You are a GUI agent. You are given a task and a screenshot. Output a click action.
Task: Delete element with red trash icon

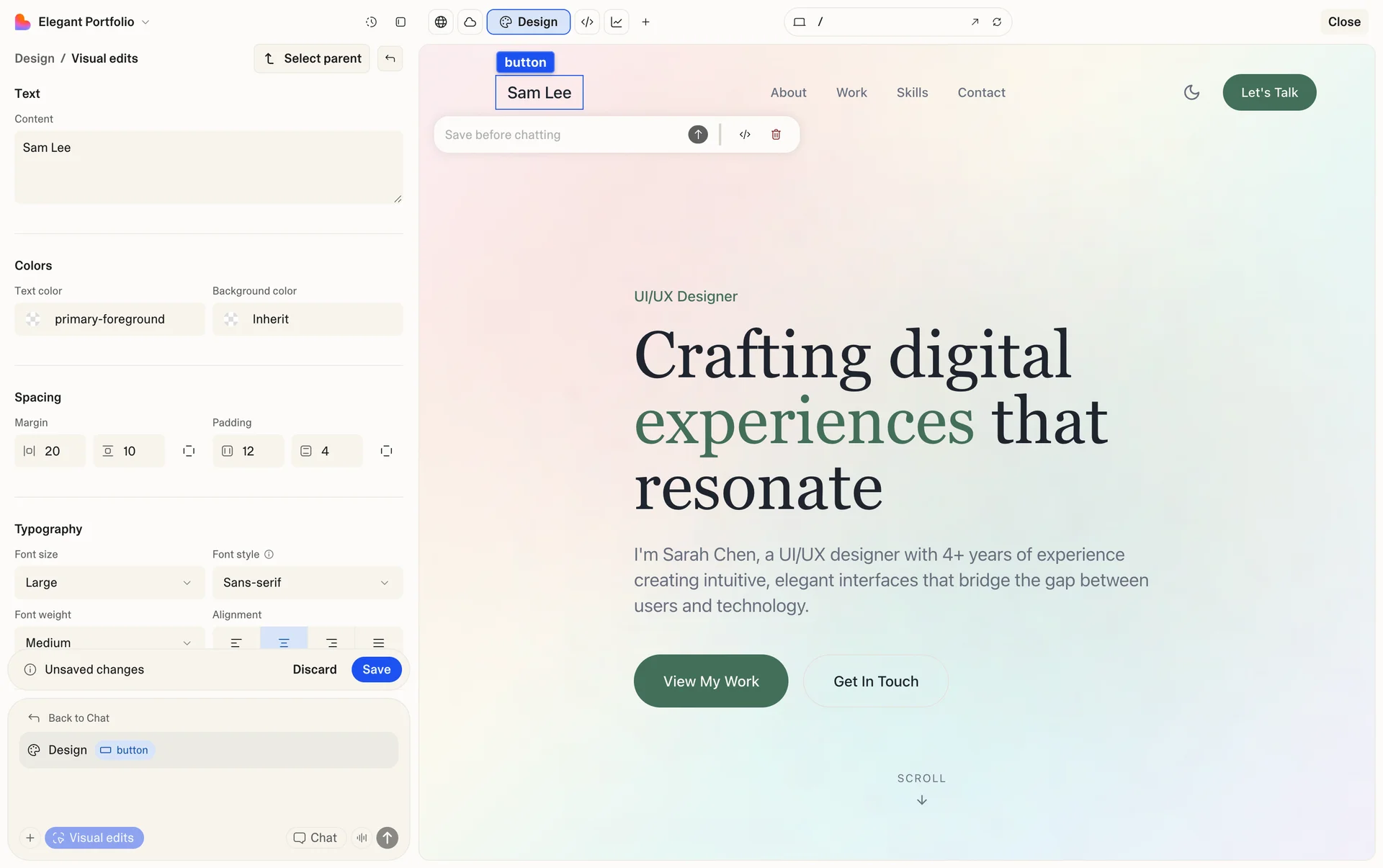pos(776,135)
